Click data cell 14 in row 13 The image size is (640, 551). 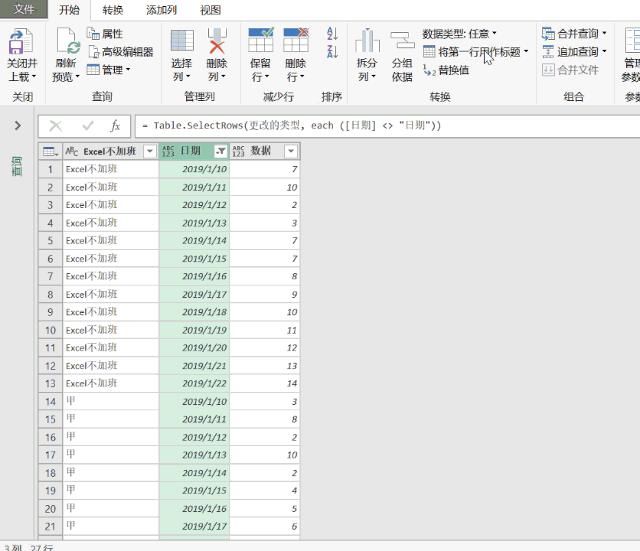tap(265, 384)
